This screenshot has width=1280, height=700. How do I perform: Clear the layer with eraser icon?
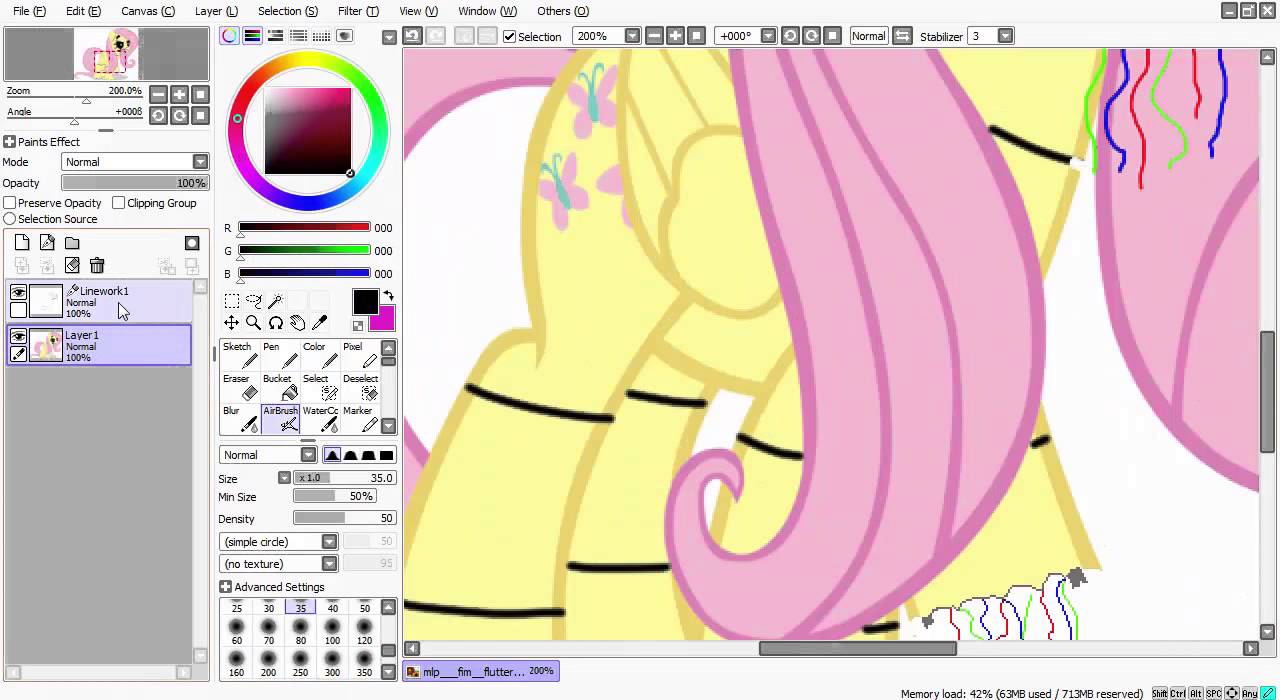coord(72,265)
